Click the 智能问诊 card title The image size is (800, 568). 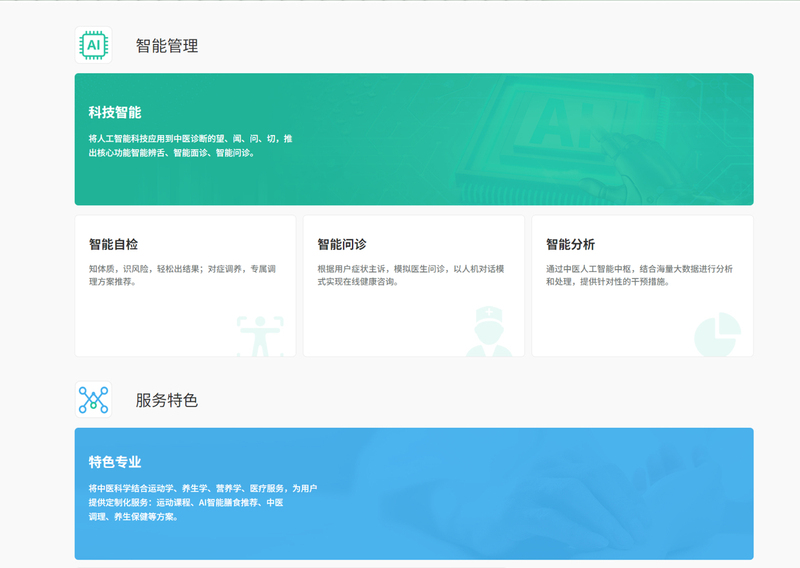coord(342,244)
